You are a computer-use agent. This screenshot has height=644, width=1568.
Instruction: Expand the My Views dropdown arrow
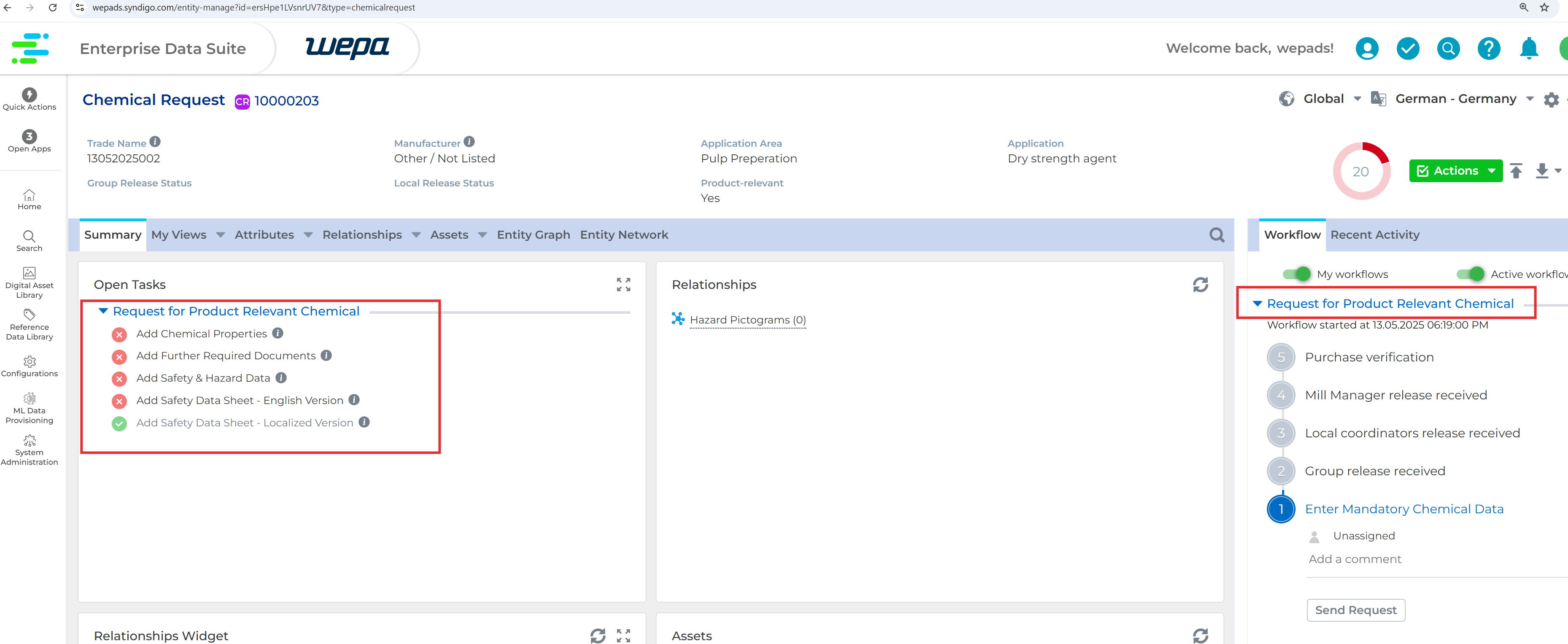pyautogui.click(x=220, y=235)
